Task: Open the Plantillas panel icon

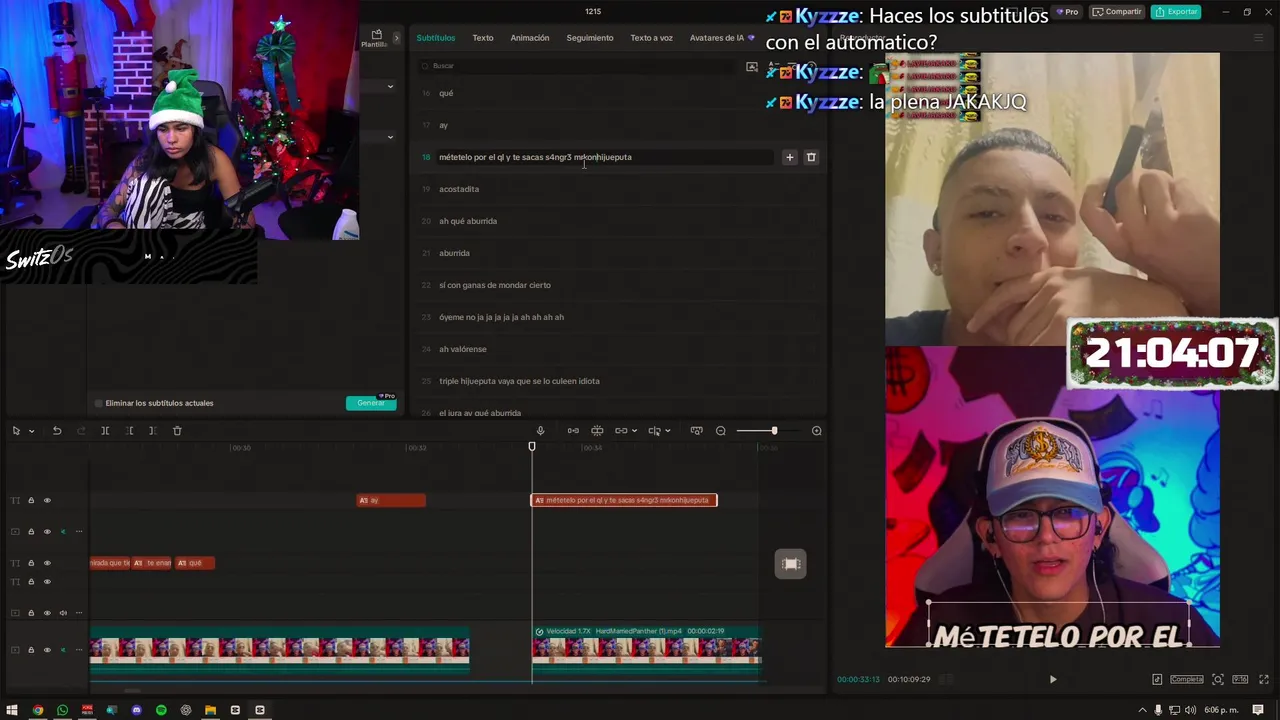Action: (x=376, y=38)
